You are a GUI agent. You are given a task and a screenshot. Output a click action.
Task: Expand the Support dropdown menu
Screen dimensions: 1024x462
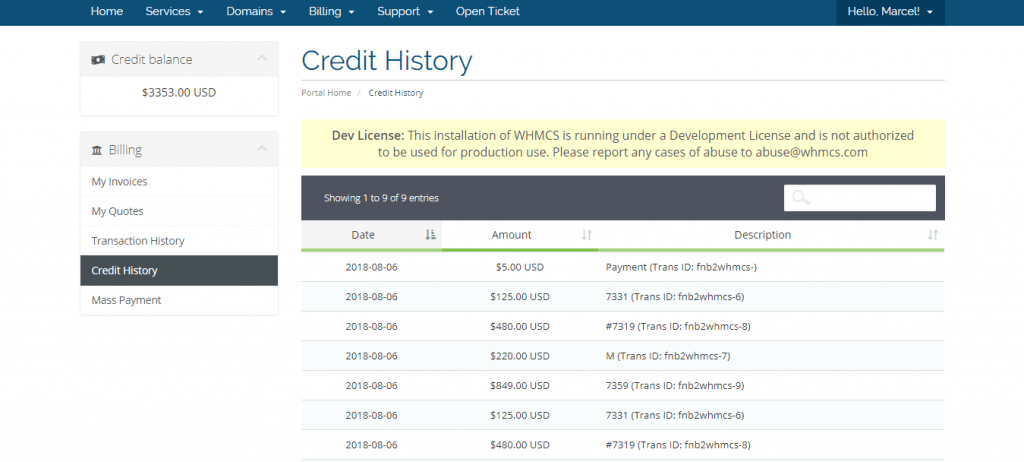(x=405, y=12)
